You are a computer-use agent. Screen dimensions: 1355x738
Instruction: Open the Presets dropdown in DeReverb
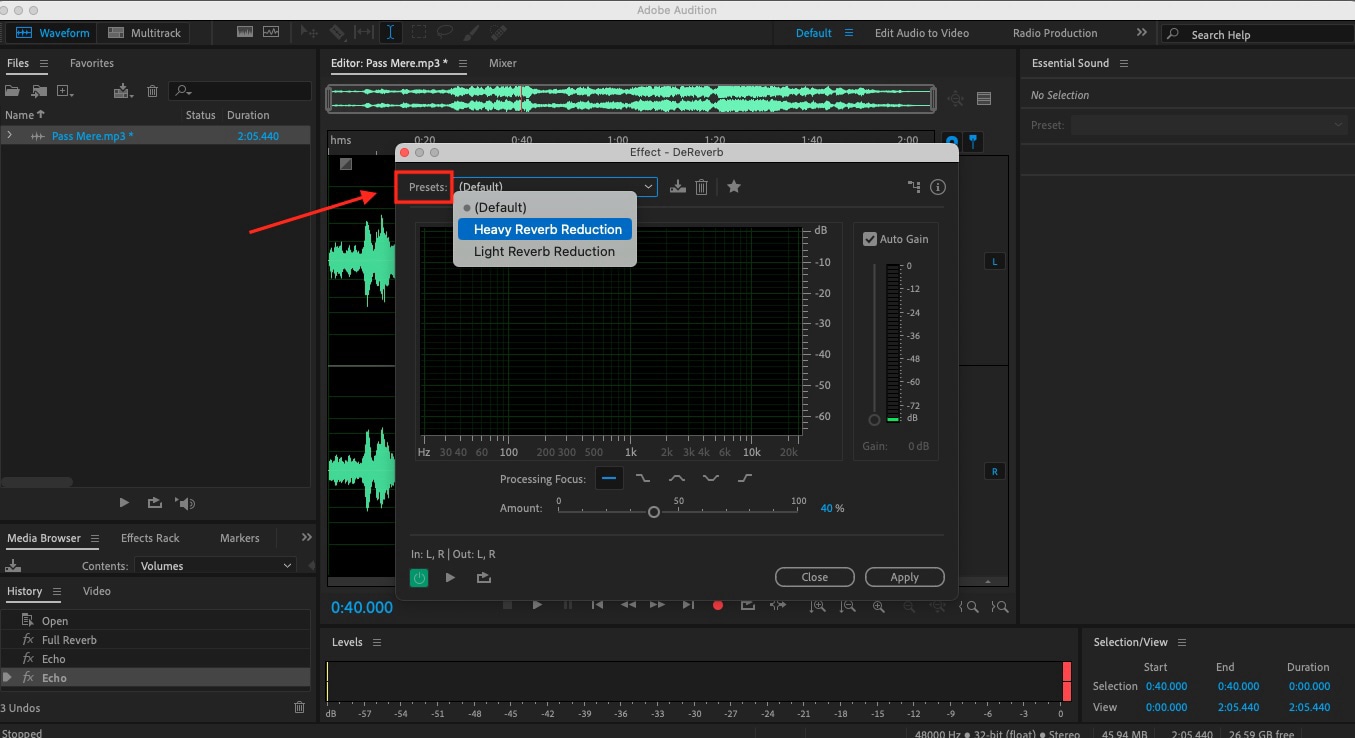tap(556, 186)
